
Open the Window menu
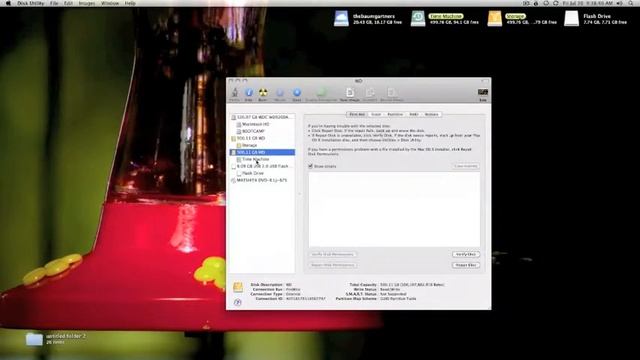pyautogui.click(x=110, y=3)
